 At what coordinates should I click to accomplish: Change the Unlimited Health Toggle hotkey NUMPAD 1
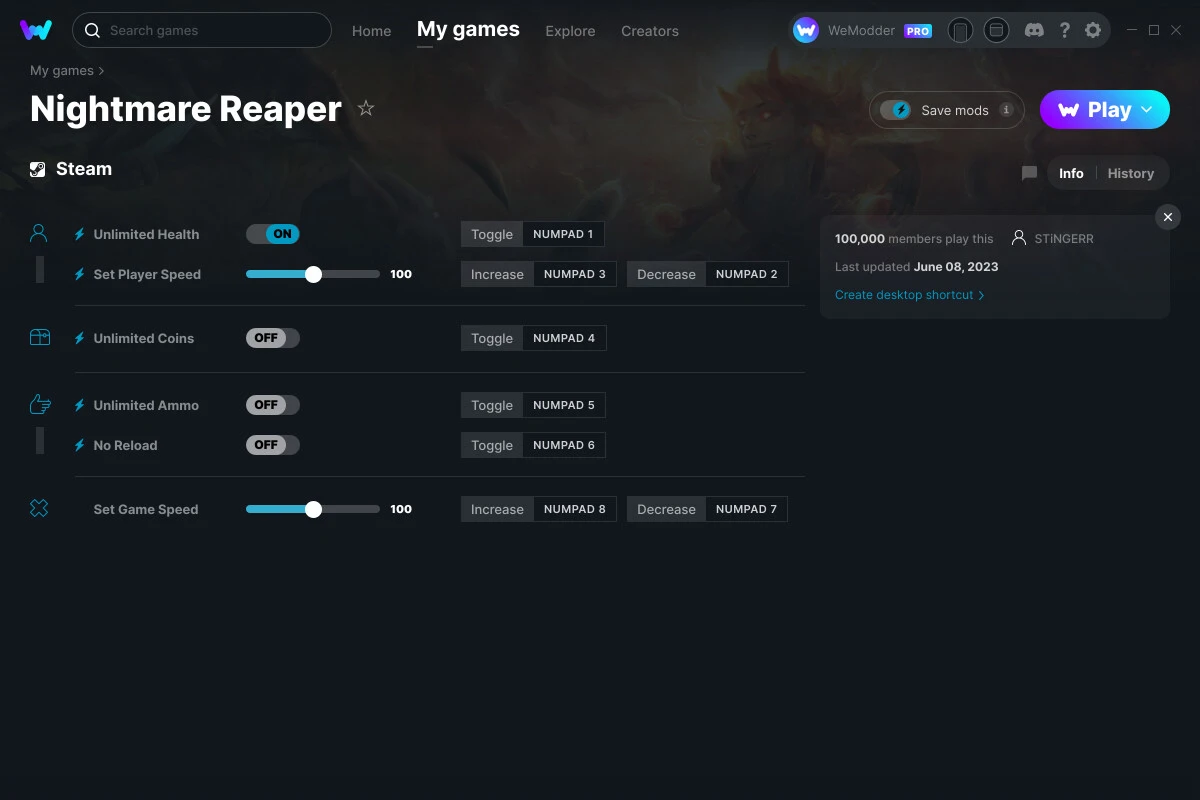563,234
